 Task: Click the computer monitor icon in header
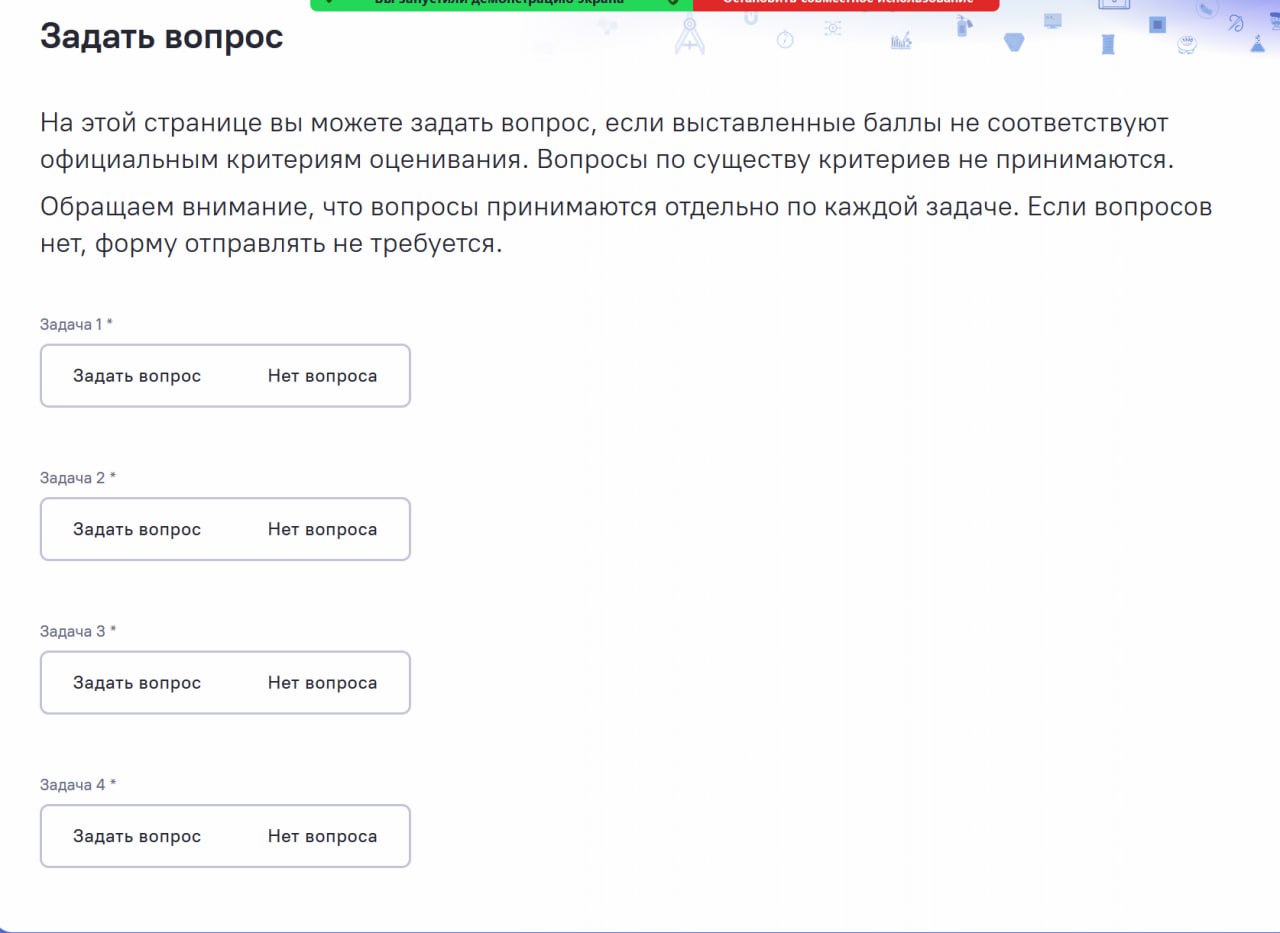[1052, 21]
